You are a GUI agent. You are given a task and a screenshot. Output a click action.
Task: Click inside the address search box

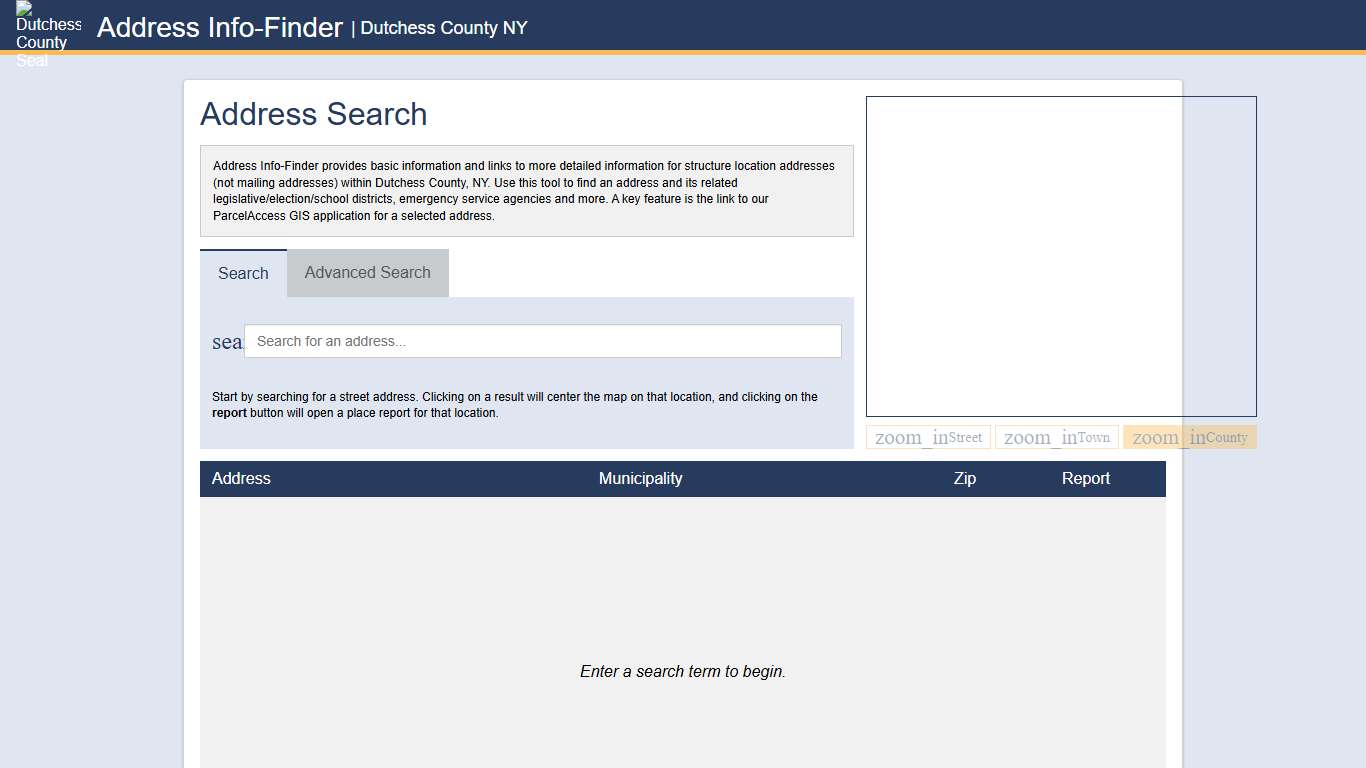(543, 341)
